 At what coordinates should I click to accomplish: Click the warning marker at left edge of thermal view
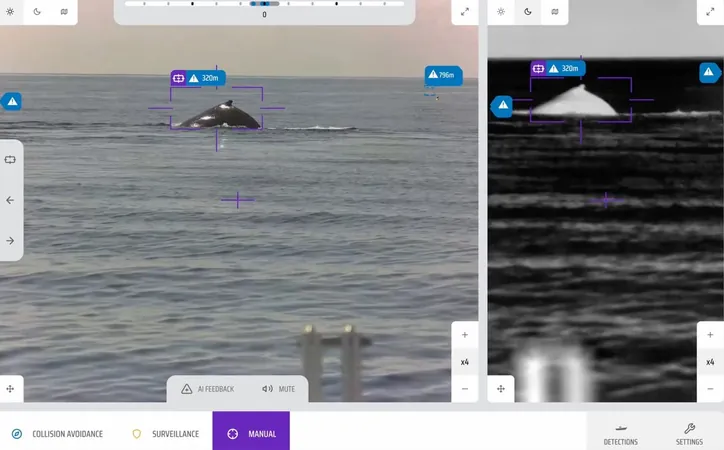pos(502,106)
